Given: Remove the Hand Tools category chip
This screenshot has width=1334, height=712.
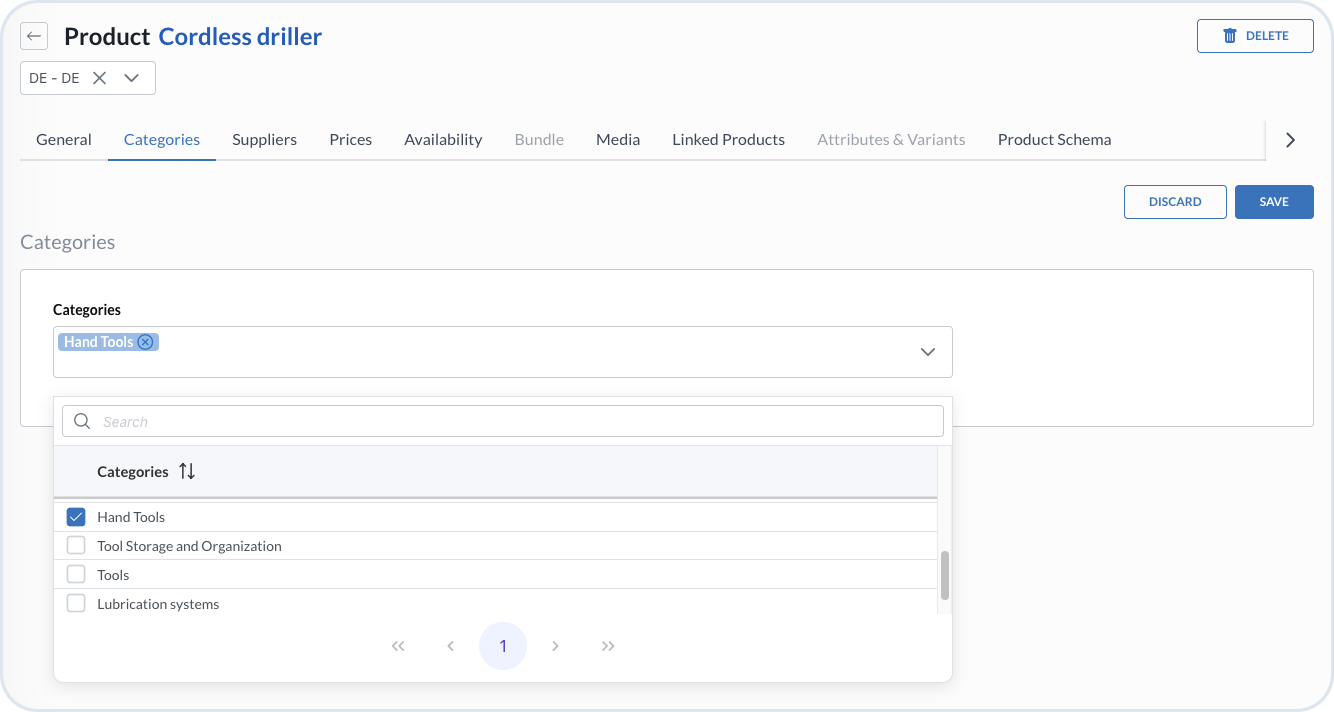Looking at the screenshot, I should click(x=146, y=342).
